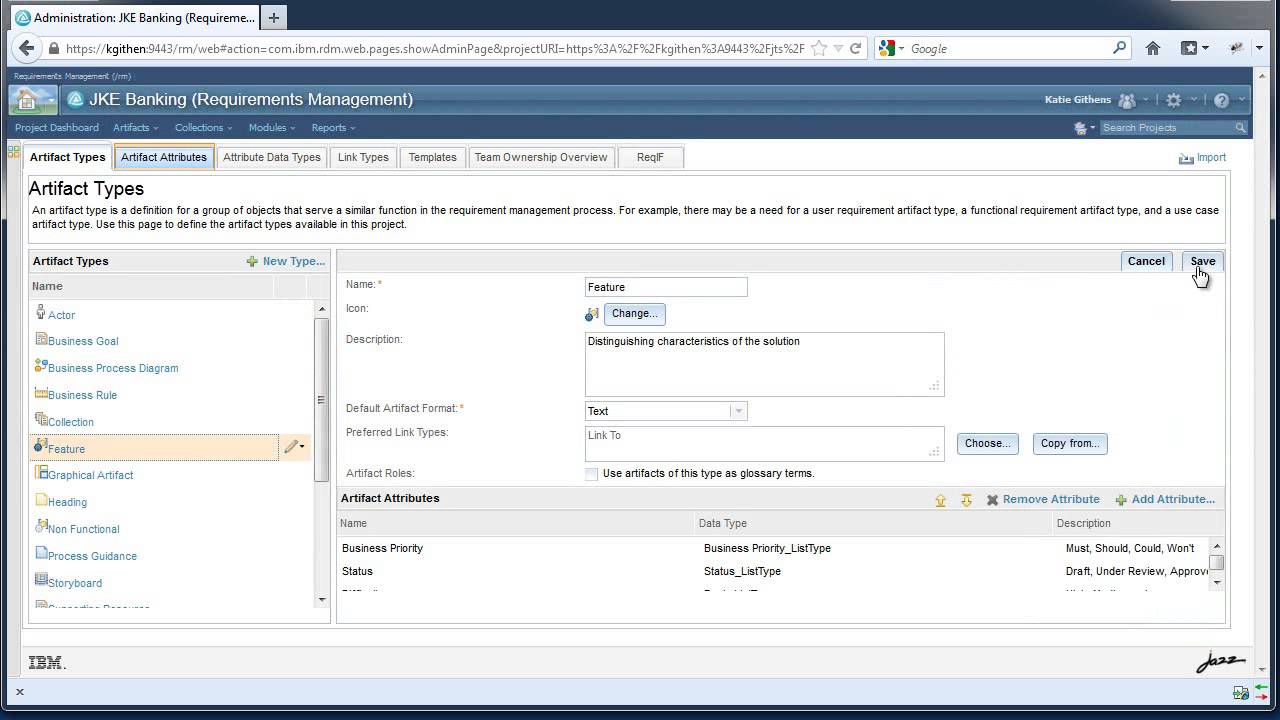This screenshot has height=720, width=1280.
Task: Open user team icon next to Katie Githens
Action: [x=1127, y=100]
